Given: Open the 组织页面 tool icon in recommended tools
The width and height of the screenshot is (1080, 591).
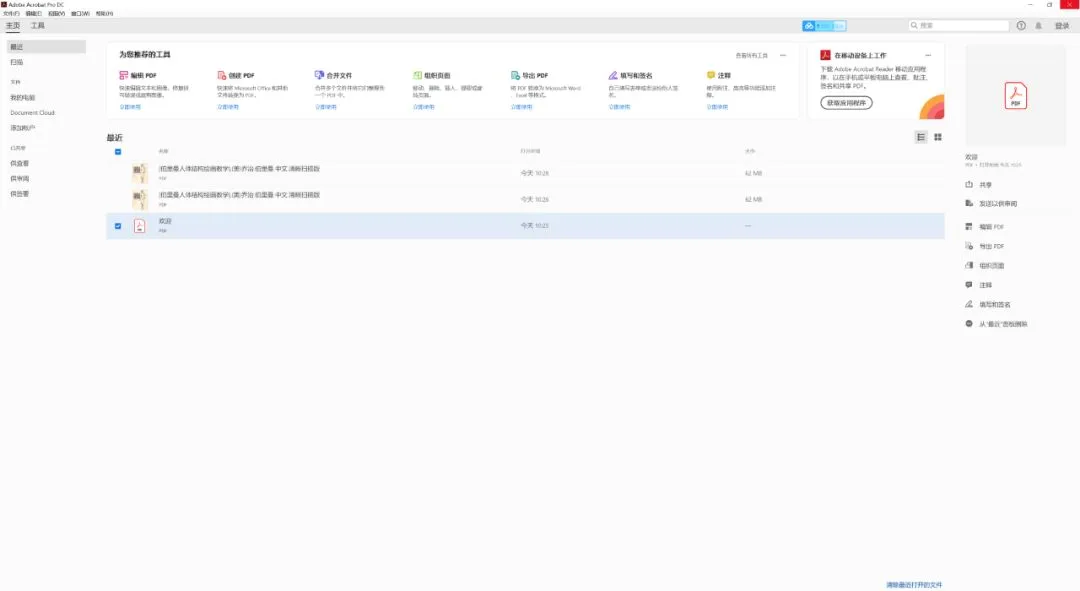Looking at the screenshot, I should tap(417, 75).
